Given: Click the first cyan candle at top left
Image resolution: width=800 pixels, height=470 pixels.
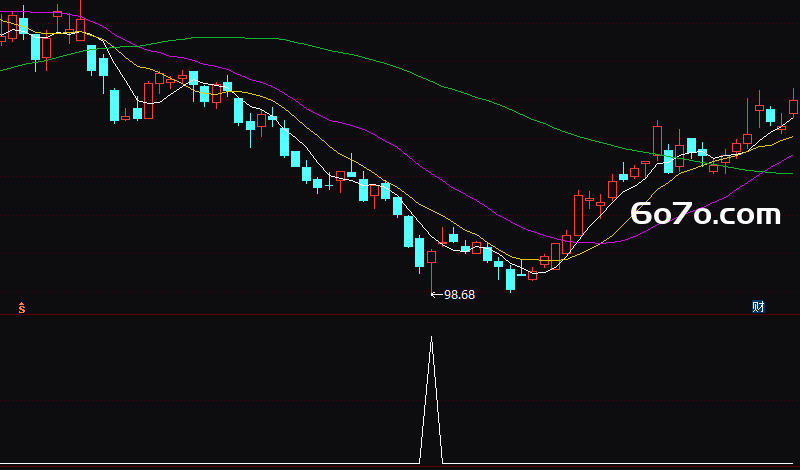Looking at the screenshot, I should pyautogui.click(x=23, y=26).
